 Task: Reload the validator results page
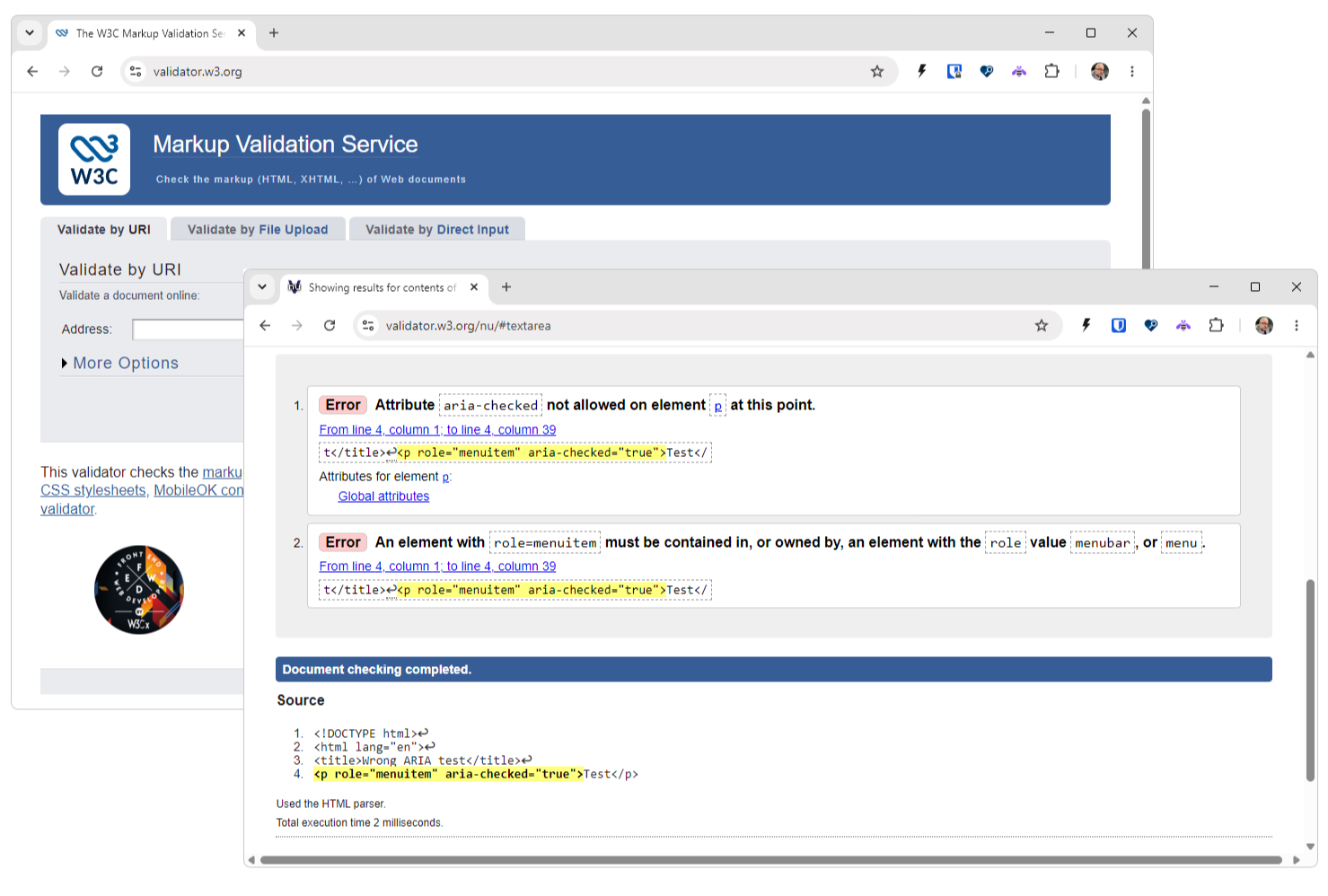(x=330, y=326)
